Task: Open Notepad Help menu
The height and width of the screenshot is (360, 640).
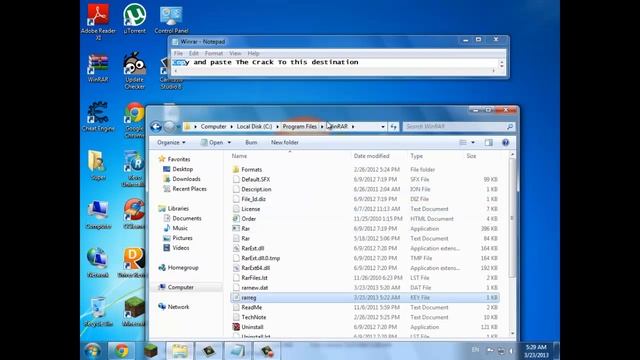Action: [x=253, y=53]
